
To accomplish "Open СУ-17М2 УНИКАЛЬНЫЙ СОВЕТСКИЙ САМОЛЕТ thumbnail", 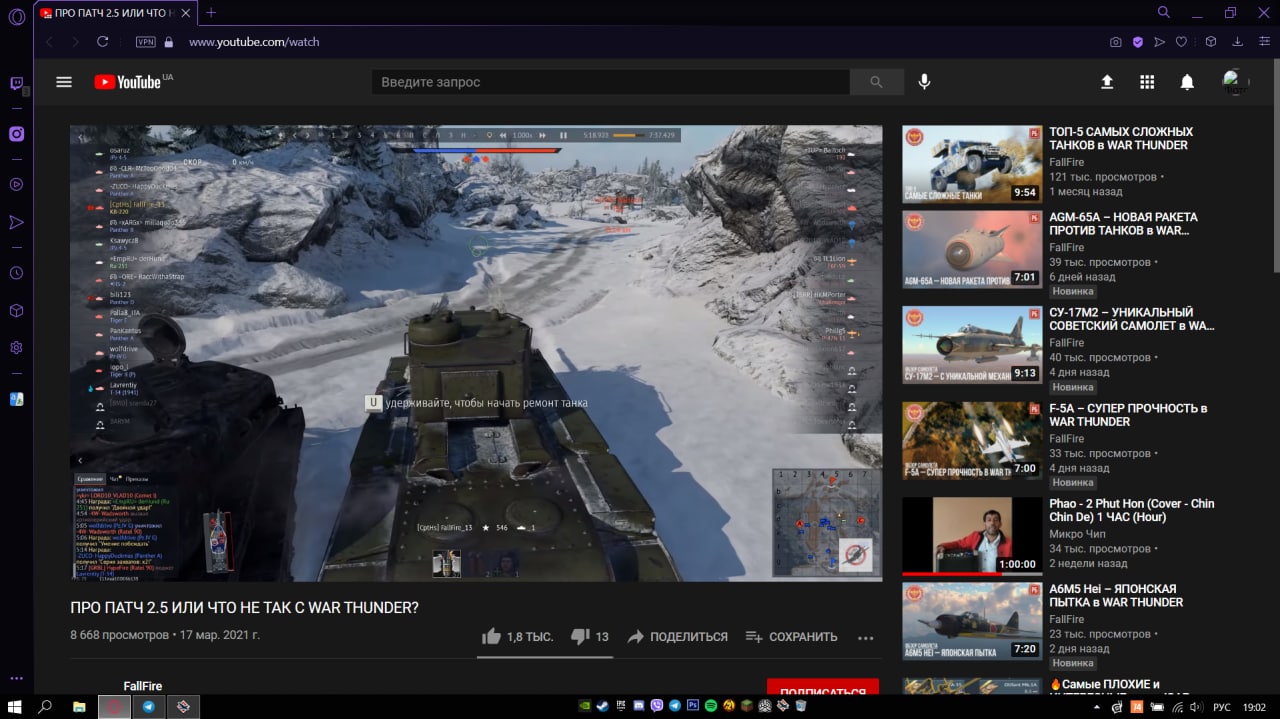I will [x=972, y=345].
